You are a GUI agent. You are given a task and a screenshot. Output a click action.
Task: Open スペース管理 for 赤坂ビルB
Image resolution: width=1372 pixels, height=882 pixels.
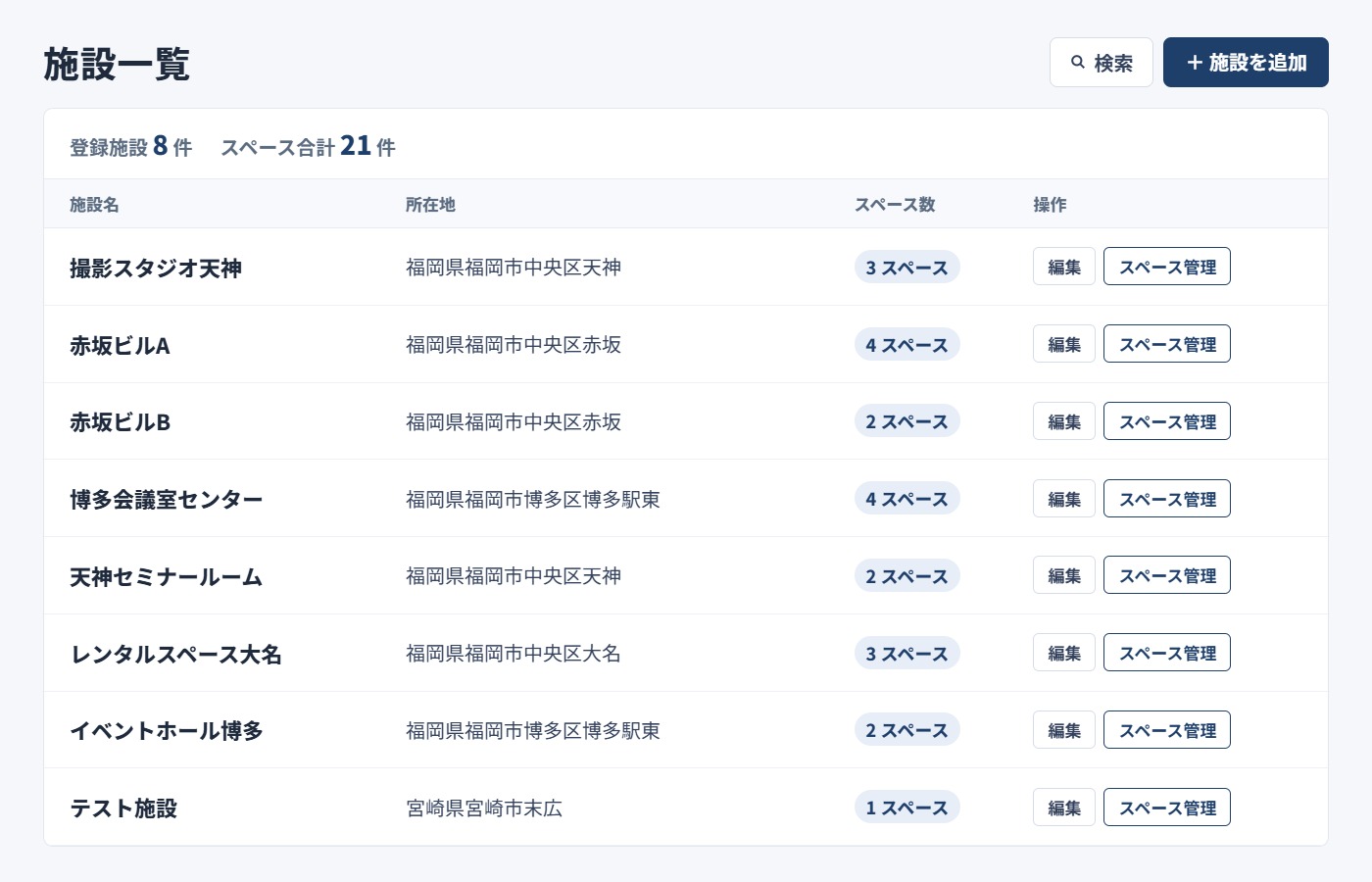tap(1167, 421)
